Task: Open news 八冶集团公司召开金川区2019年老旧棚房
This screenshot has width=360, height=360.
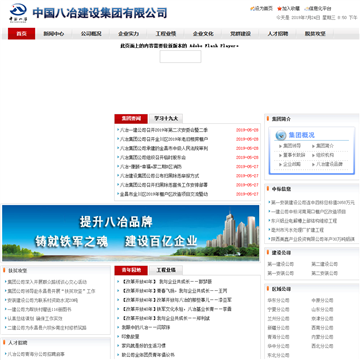Action: tap(164, 139)
